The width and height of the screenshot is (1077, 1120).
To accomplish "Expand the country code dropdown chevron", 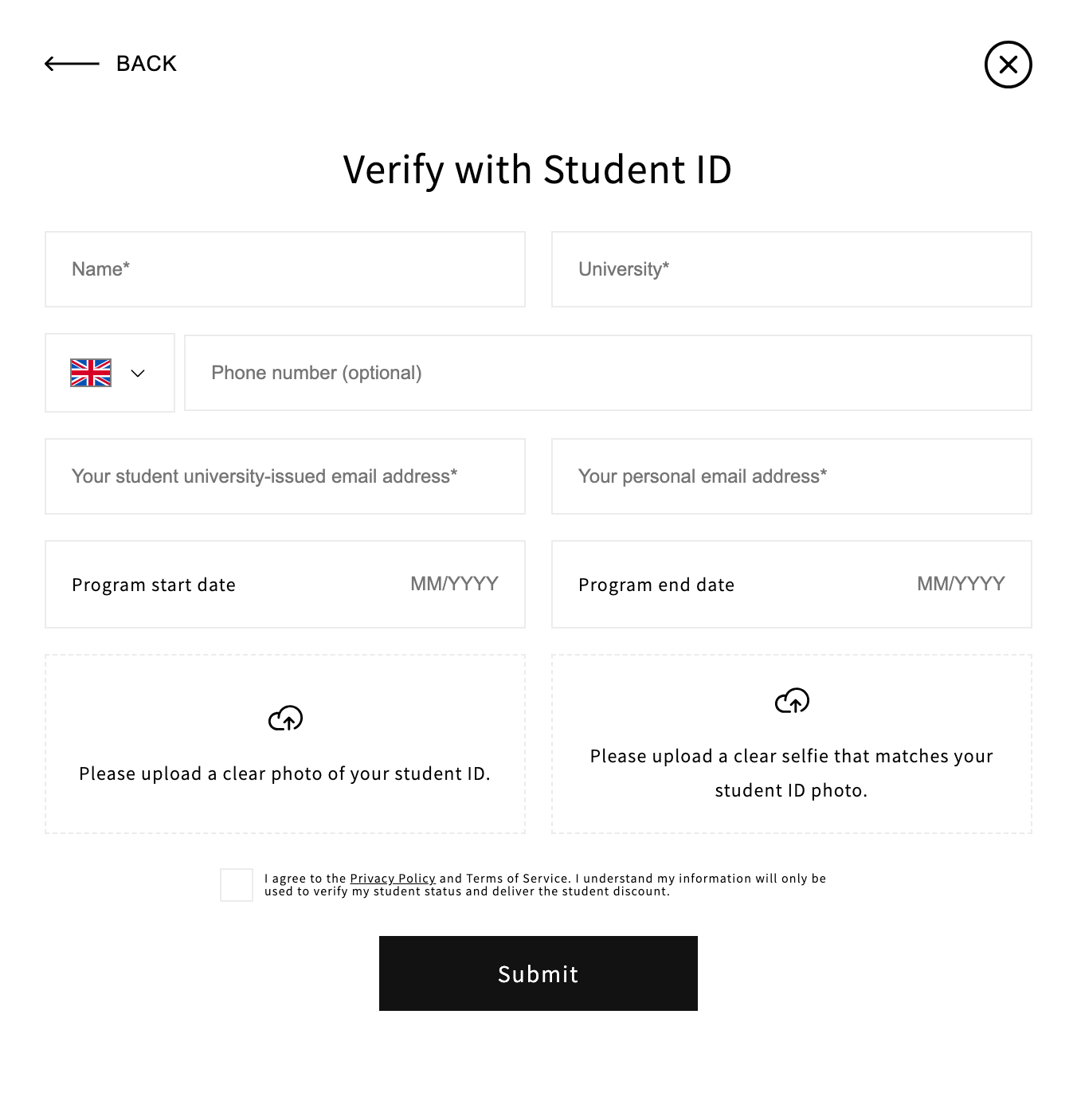I will click(x=138, y=373).
